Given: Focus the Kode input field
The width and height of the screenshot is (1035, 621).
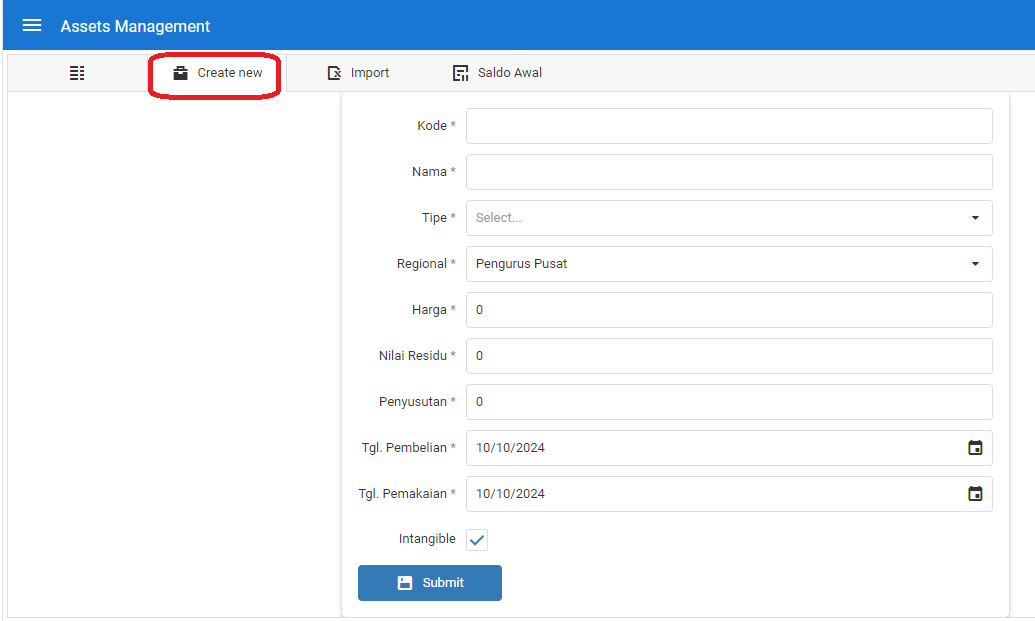Looking at the screenshot, I should [729, 126].
